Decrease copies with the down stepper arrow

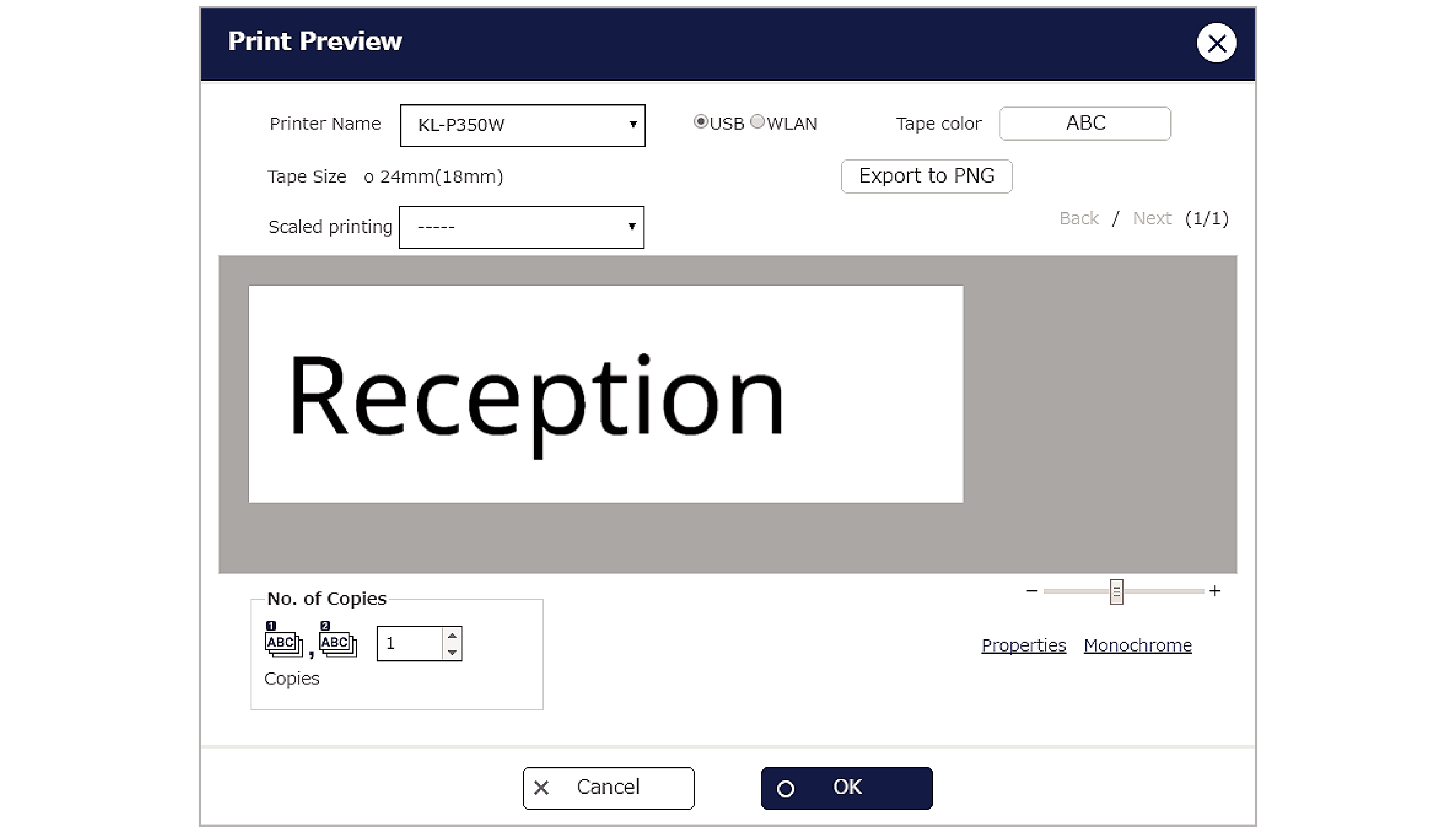pyautogui.click(x=452, y=652)
